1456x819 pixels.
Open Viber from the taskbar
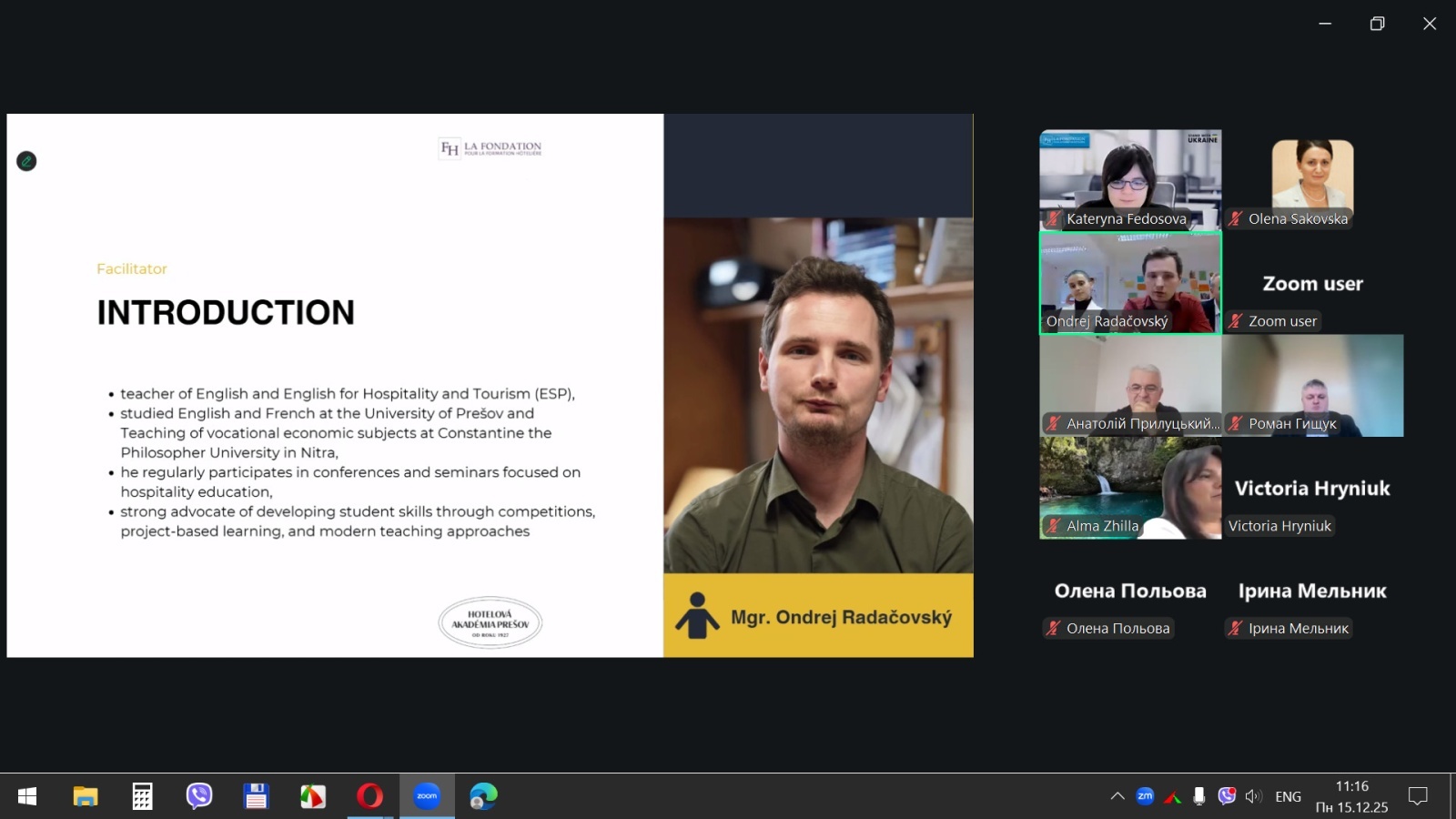tap(198, 796)
